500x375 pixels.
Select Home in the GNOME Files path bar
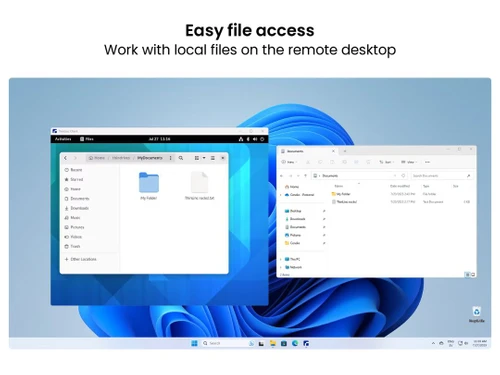pos(97,158)
